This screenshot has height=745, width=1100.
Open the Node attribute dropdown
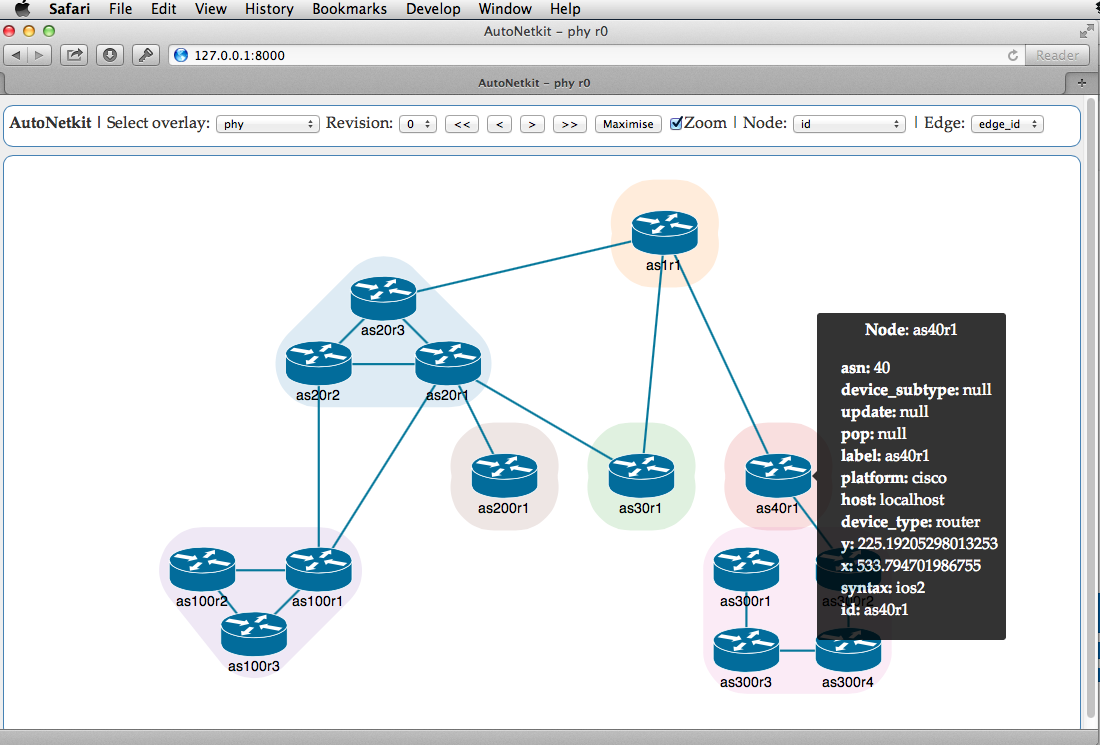pyautogui.click(x=849, y=124)
